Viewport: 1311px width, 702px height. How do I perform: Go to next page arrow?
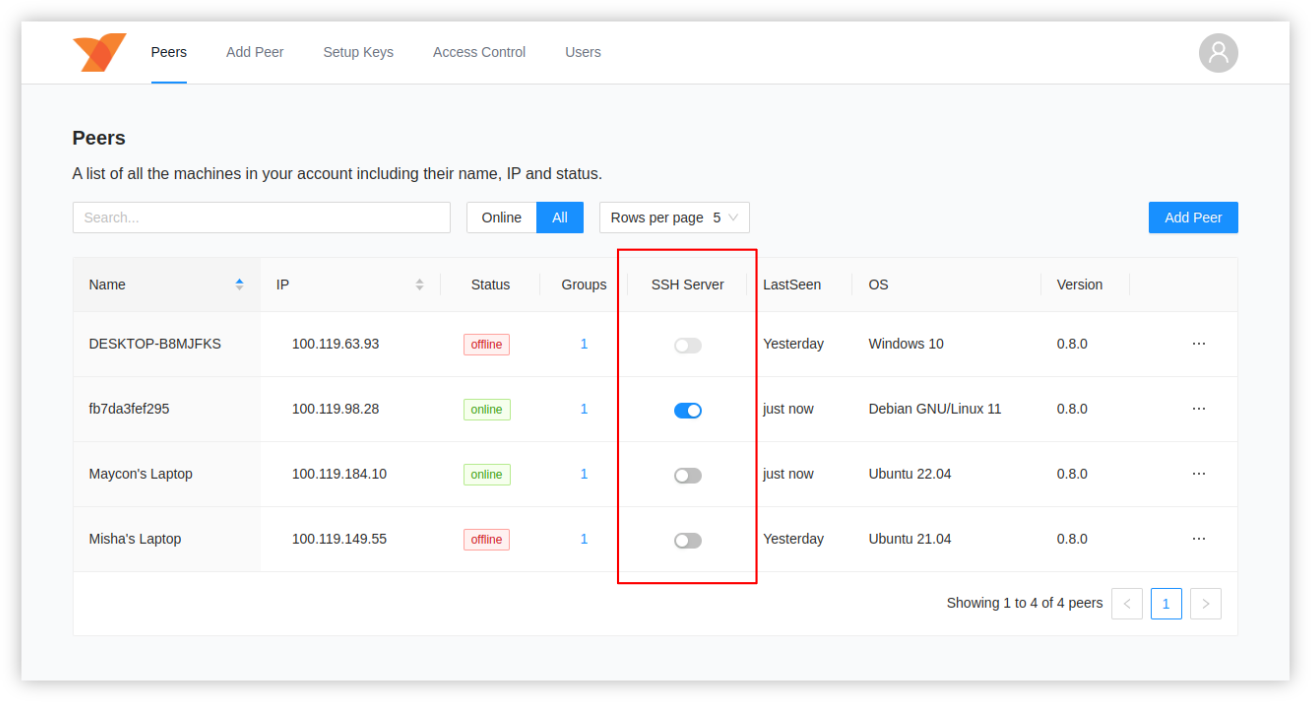[x=1205, y=604]
